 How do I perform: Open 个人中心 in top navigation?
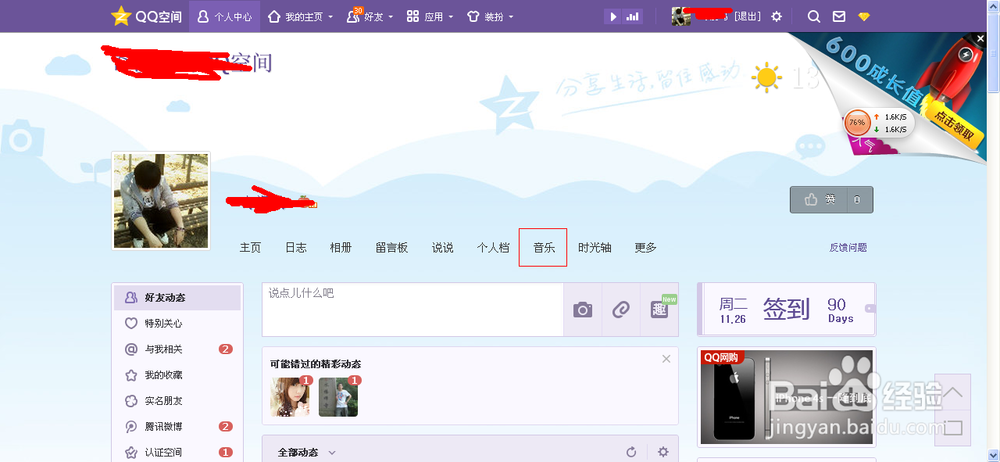[x=224, y=17]
